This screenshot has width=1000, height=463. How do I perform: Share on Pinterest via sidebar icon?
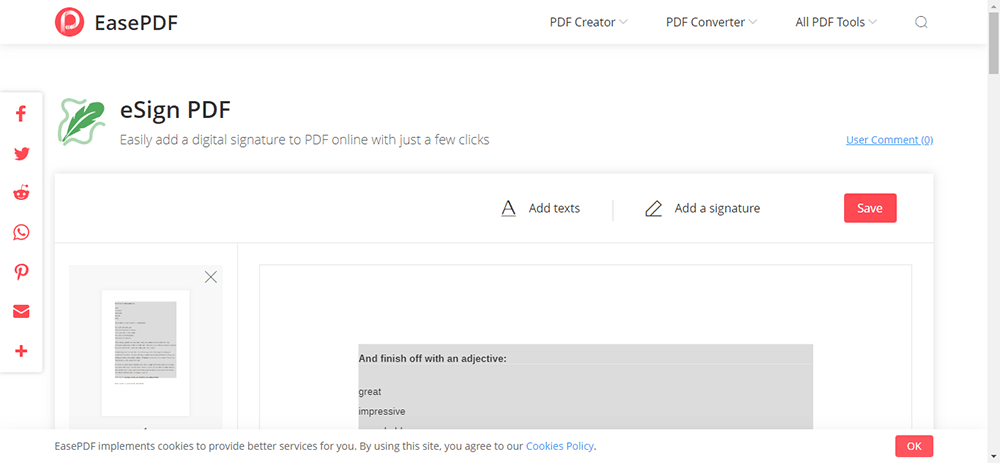coord(21,272)
